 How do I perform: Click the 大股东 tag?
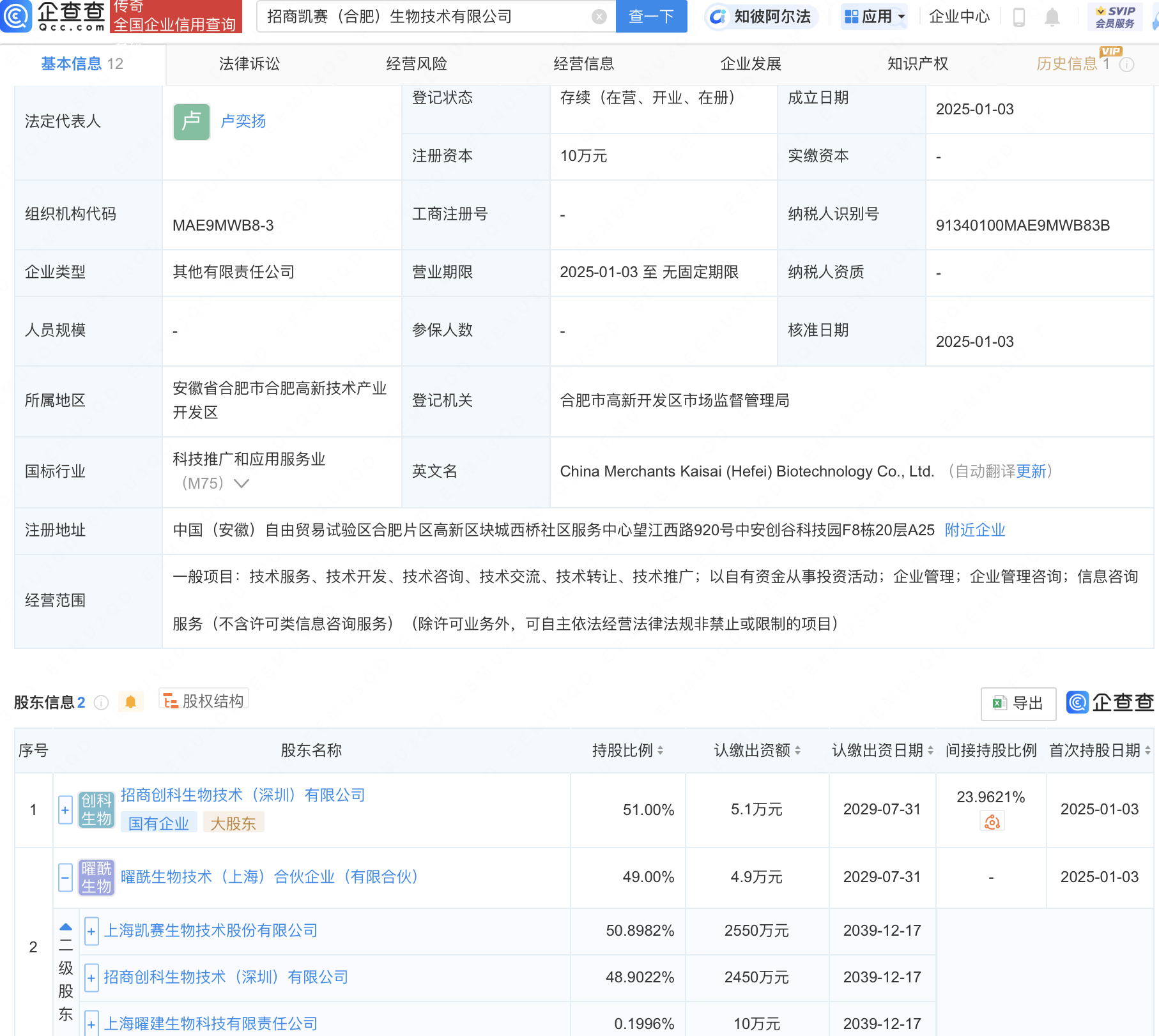[233, 824]
